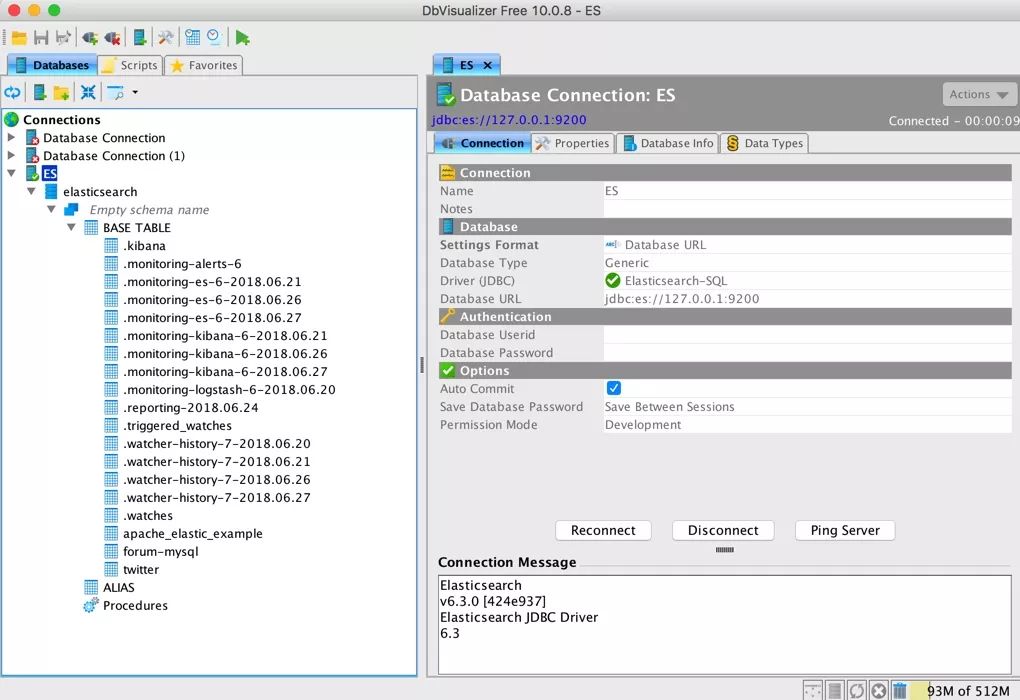
Task: Click the Ping Server button
Action: tap(844, 530)
